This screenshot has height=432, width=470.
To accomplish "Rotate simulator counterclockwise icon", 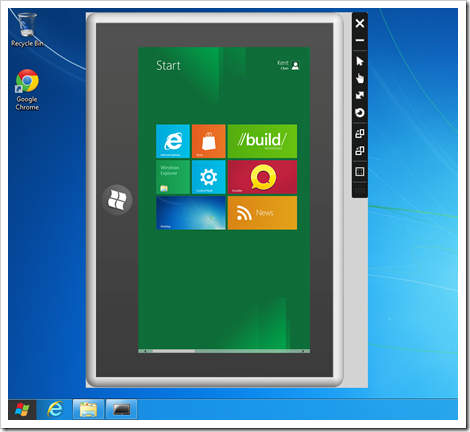I will [360, 151].
